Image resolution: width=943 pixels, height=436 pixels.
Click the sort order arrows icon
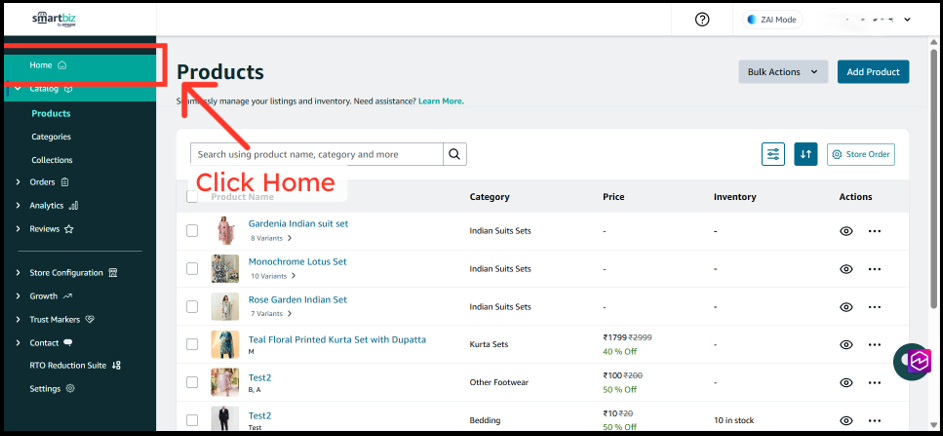point(805,154)
